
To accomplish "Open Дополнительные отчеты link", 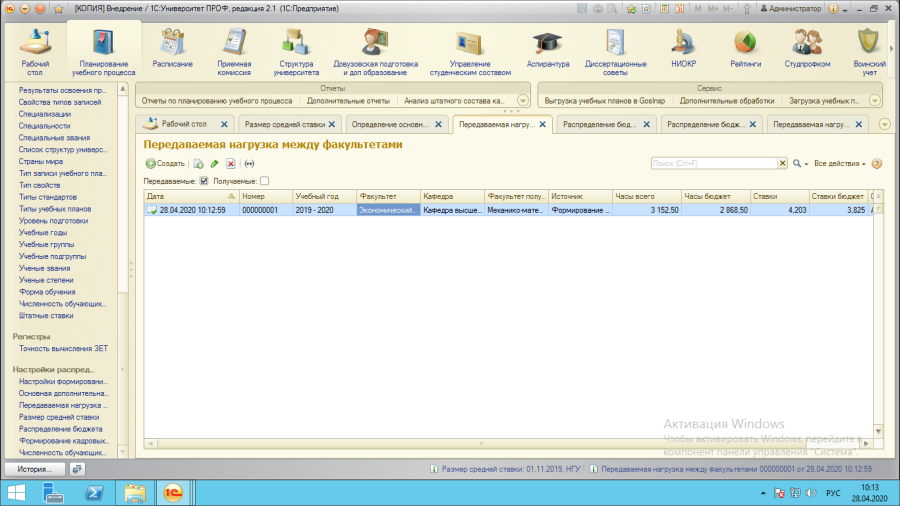I will pyautogui.click(x=348, y=100).
